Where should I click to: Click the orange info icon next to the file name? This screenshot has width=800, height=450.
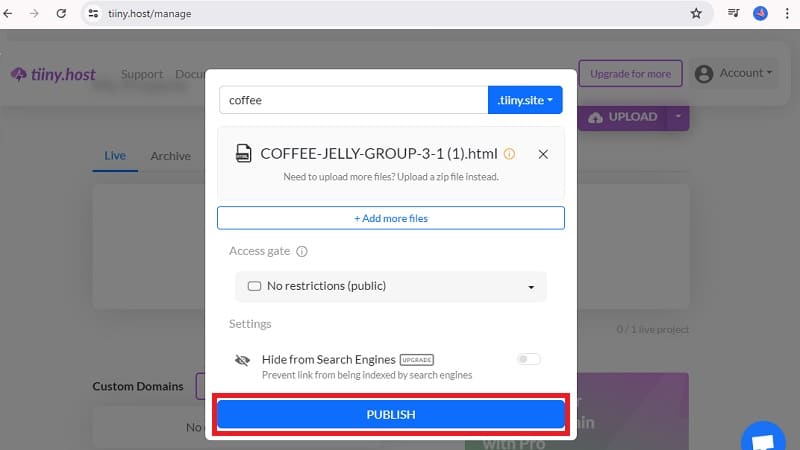pos(509,154)
